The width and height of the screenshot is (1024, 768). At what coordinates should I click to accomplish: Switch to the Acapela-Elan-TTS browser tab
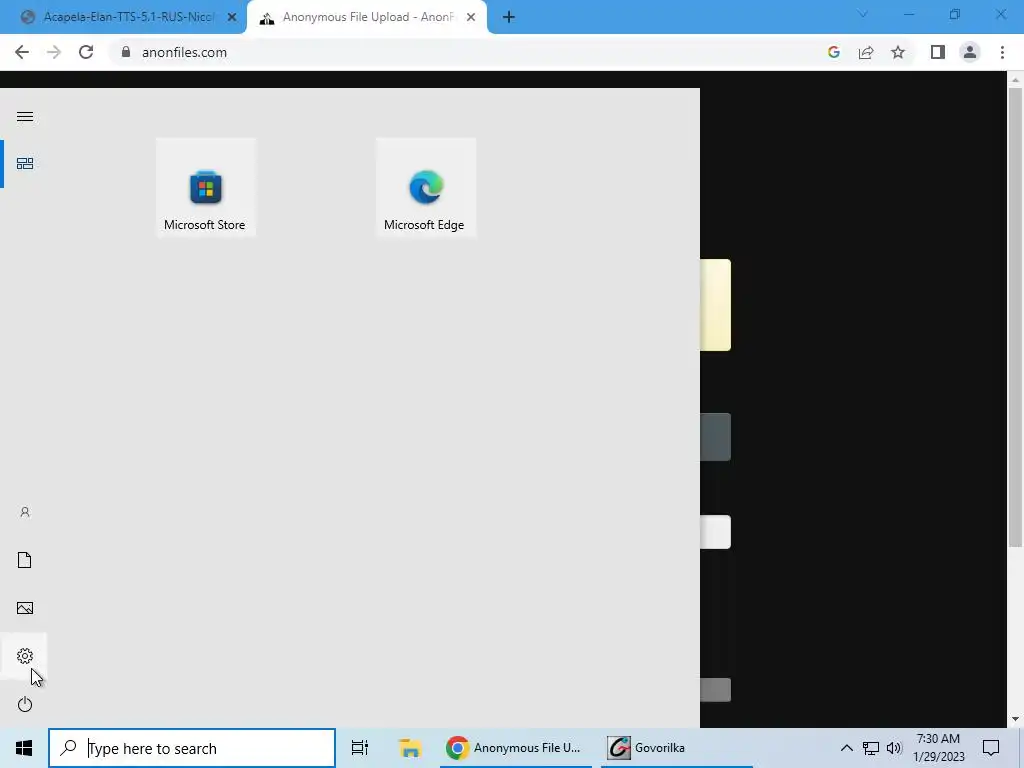(129, 17)
